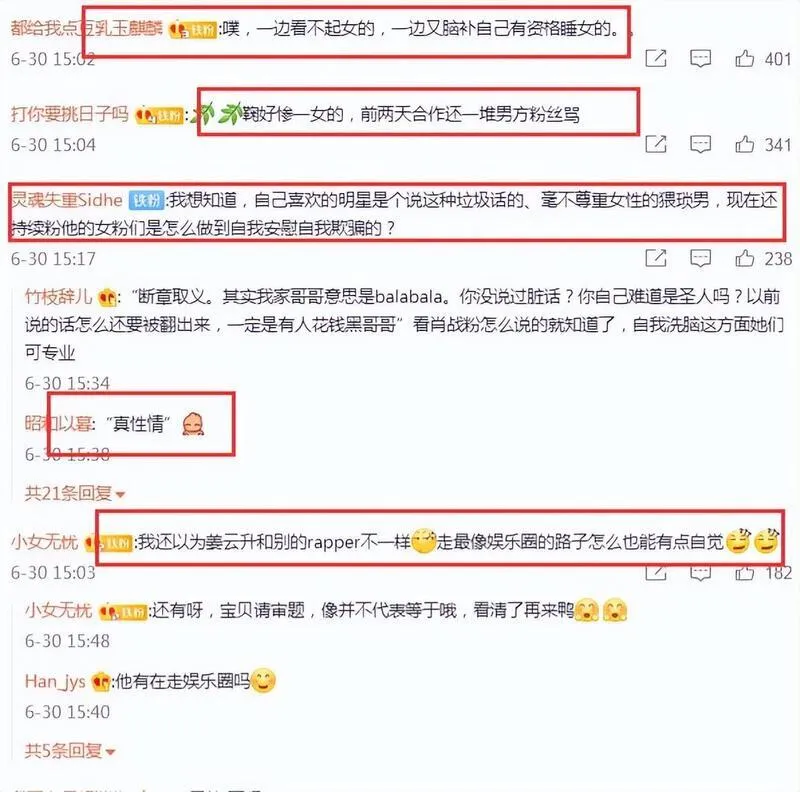Open user 灵魂失重Sidhe profile
Screen dimensions: 800x792
click(67, 200)
